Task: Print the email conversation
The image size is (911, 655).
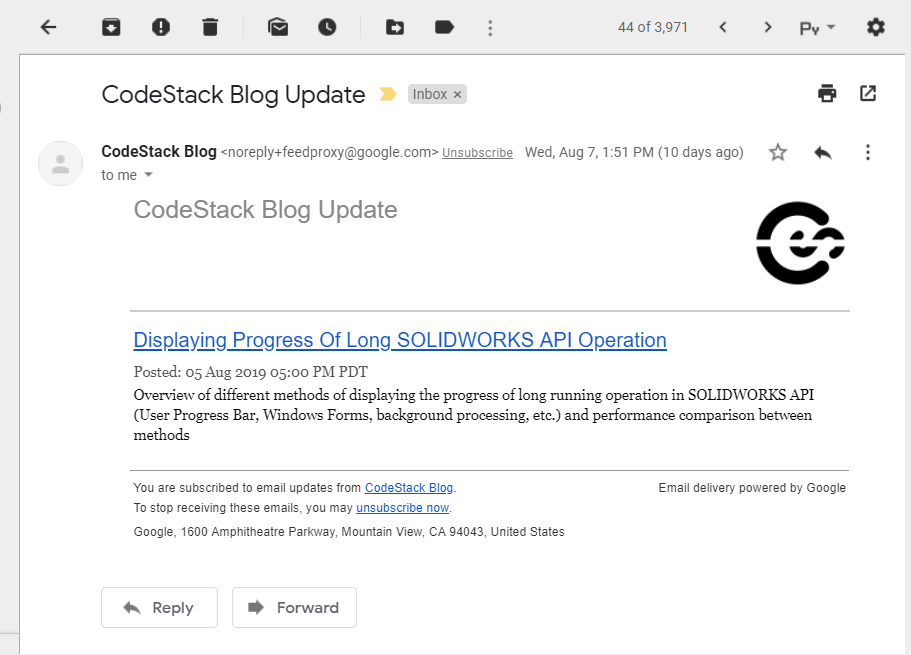Action: [x=827, y=94]
